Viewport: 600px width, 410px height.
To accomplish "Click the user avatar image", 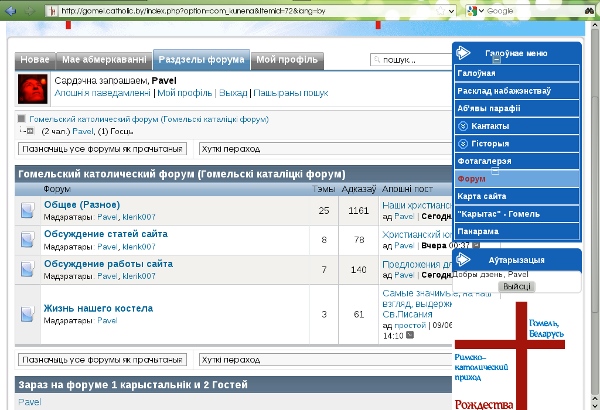I will [x=34, y=91].
